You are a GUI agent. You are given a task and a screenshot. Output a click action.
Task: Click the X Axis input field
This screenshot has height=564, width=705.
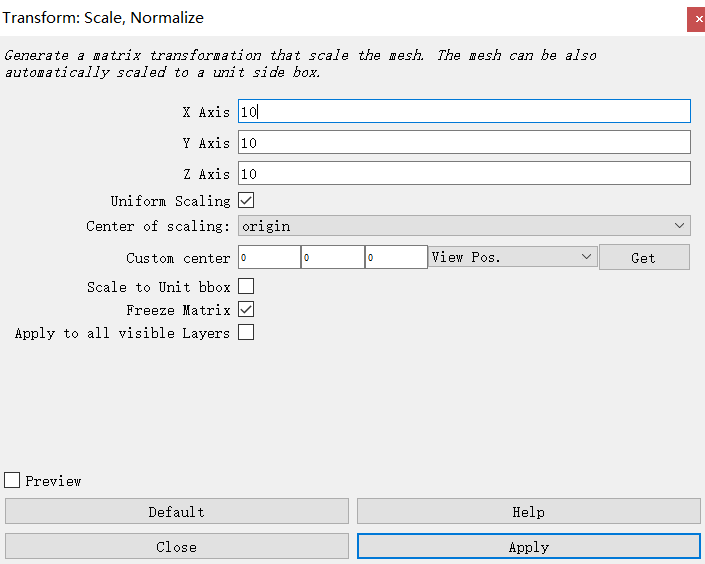464,112
